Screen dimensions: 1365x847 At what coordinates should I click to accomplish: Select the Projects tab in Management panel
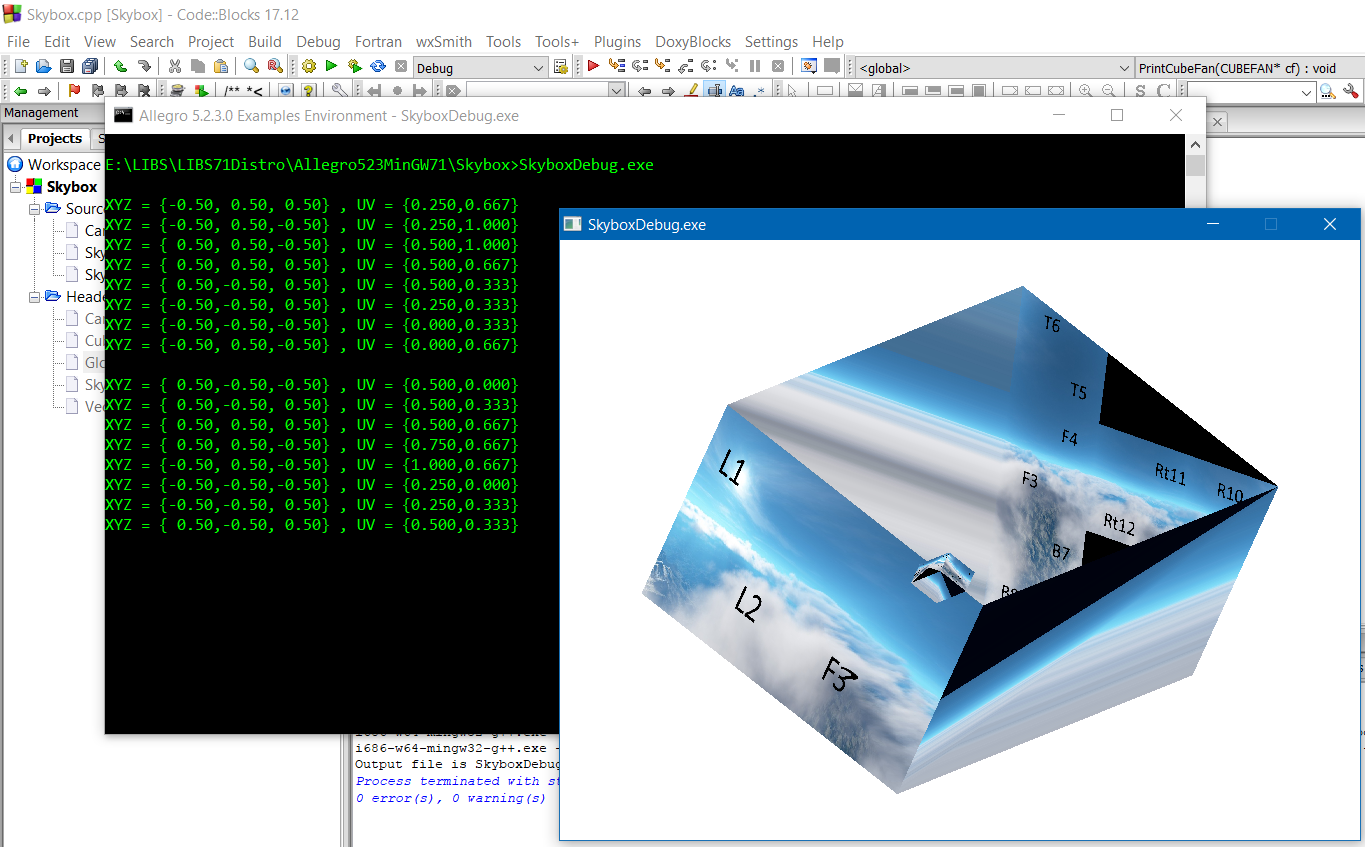[54, 139]
